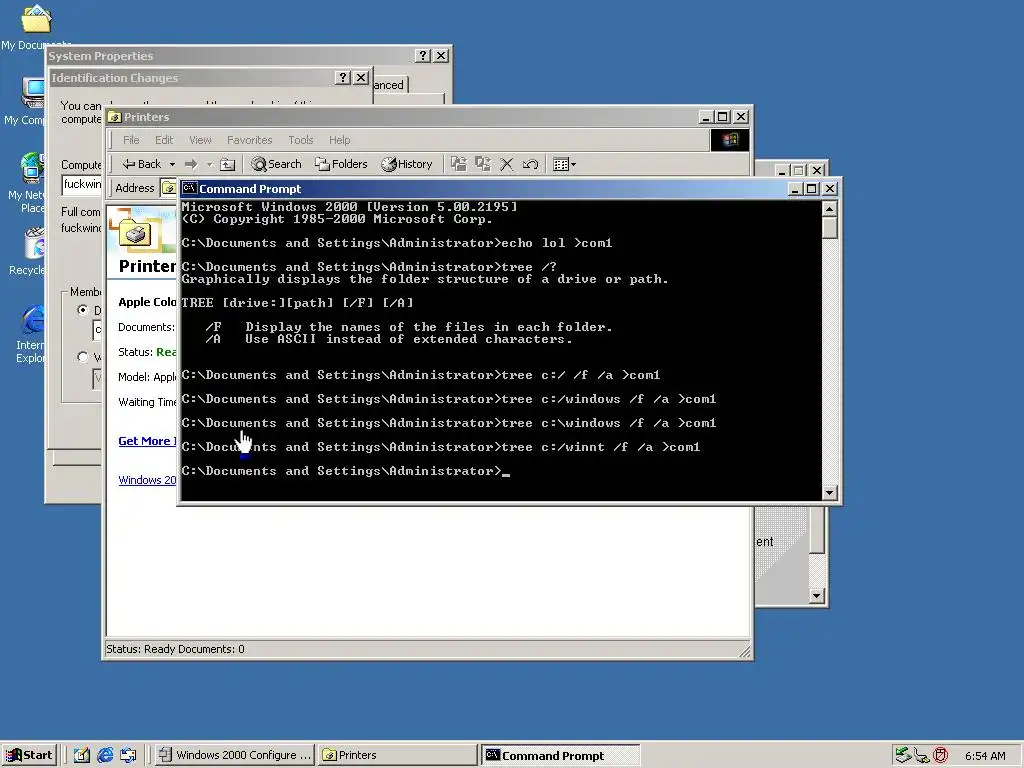The image size is (1024, 768).
Task: Click the Undo icon in Printers toolbar
Action: click(530, 164)
